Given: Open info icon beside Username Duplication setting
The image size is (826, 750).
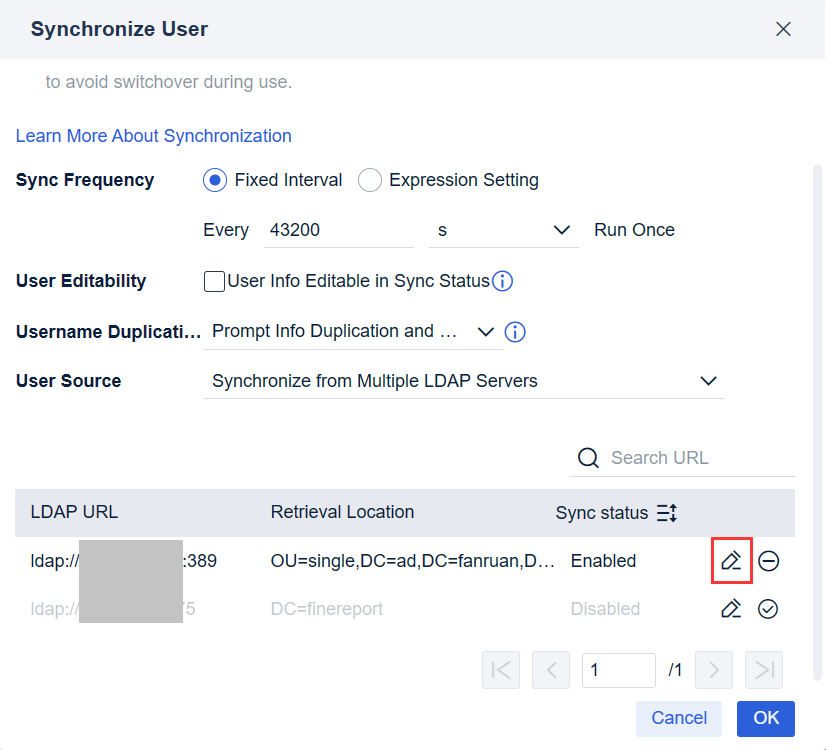Looking at the screenshot, I should pos(514,331).
